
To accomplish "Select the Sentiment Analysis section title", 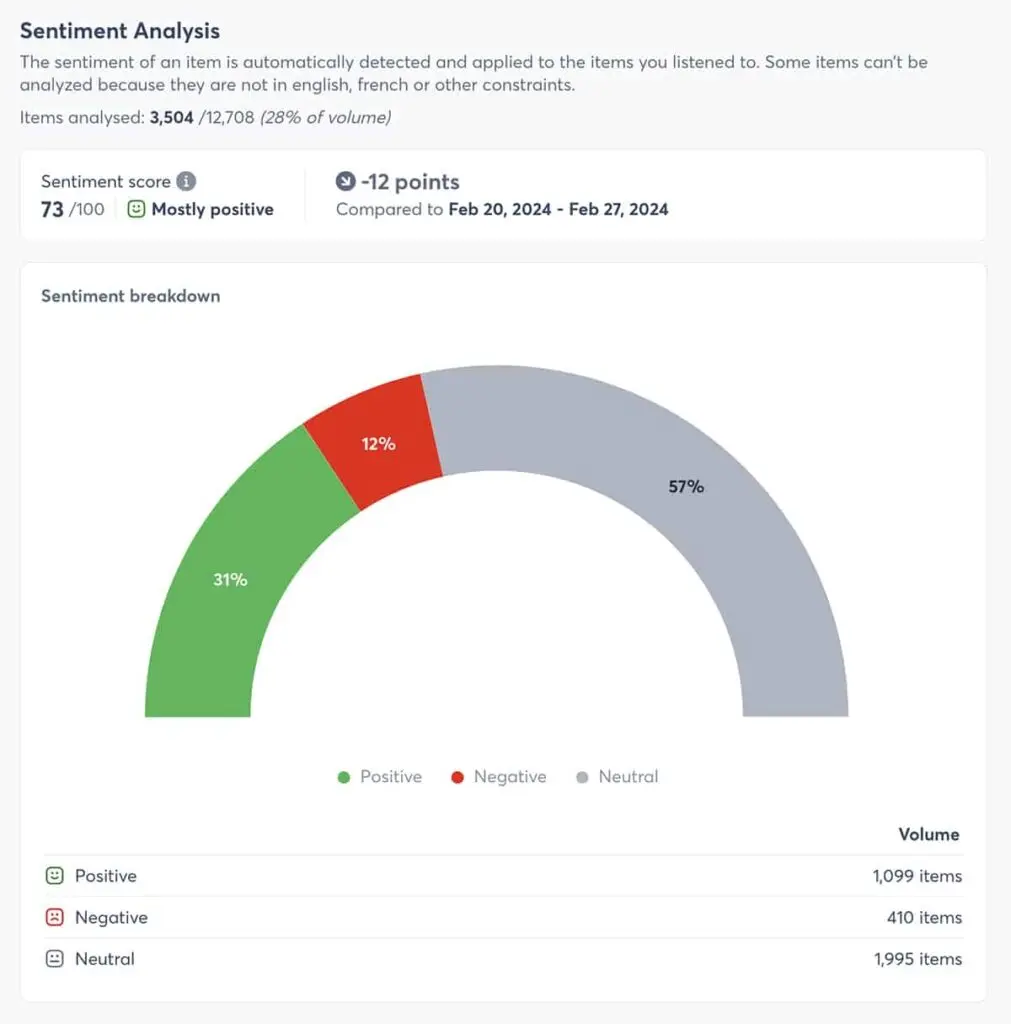I will point(119,31).
